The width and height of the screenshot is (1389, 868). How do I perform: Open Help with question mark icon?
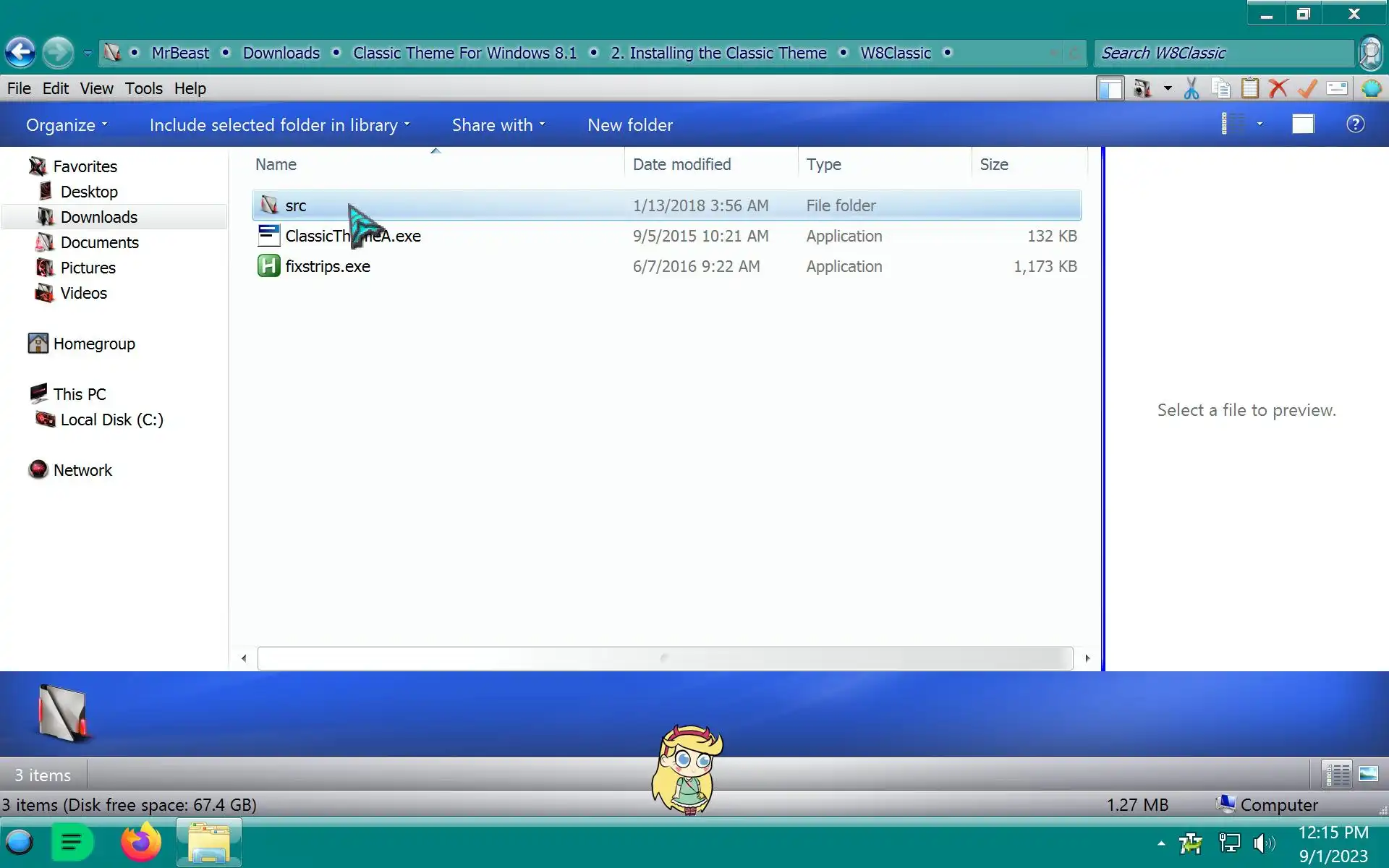1355,124
